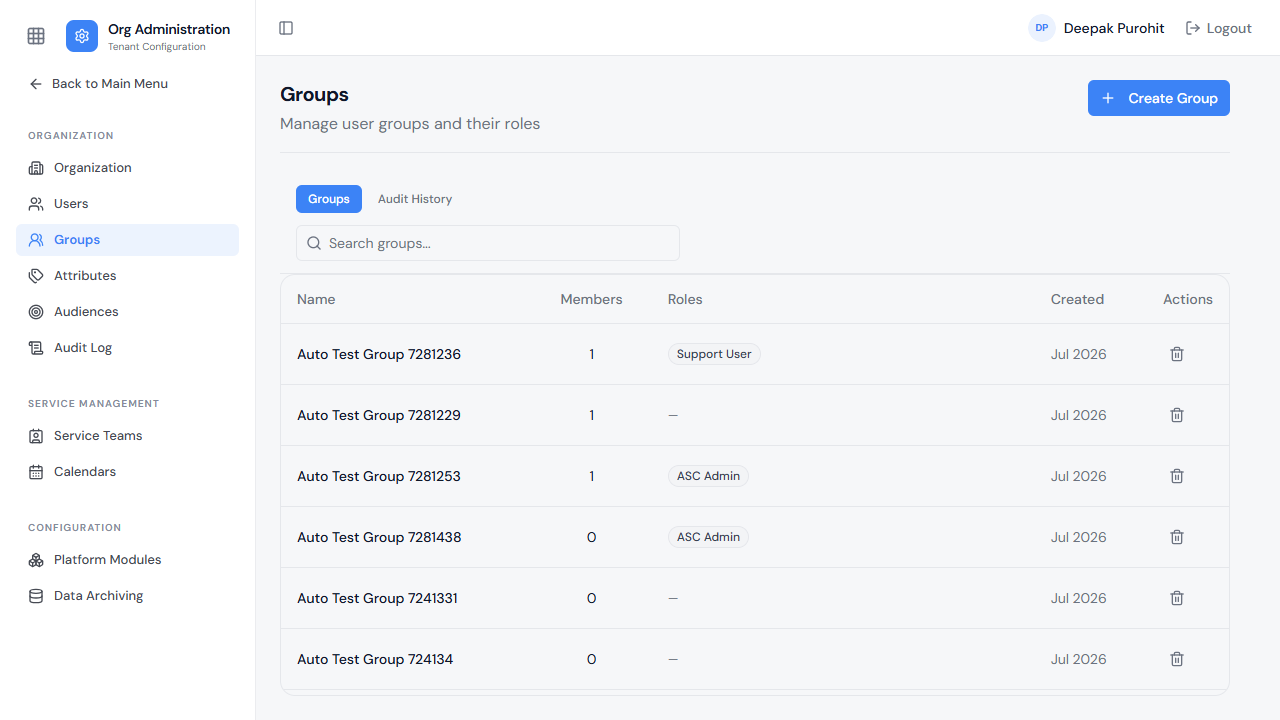Click the Logout button
Viewport: 1280px width, 720px height.
pos(1218,28)
